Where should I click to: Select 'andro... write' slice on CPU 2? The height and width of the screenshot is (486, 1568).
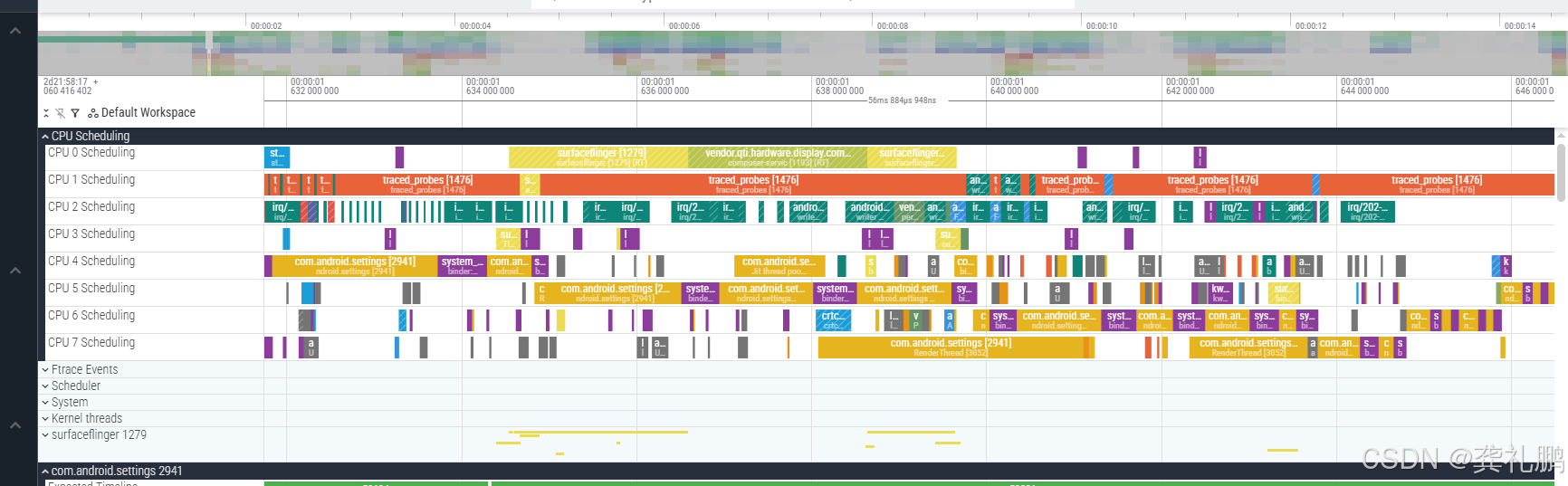808,212
